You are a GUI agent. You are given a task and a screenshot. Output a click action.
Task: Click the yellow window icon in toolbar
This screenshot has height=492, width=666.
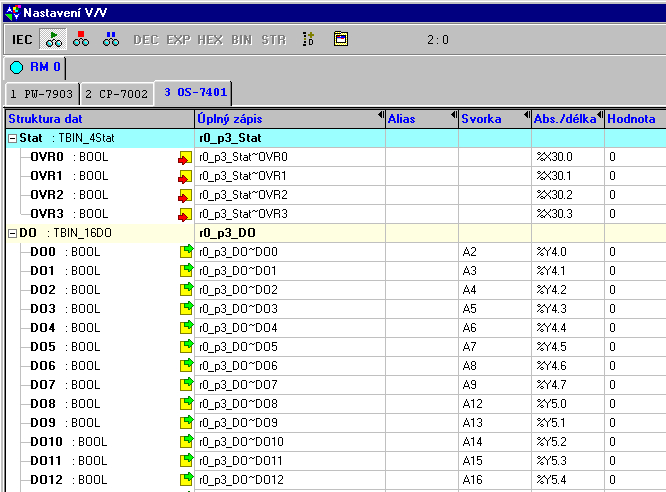click(341, 39)
